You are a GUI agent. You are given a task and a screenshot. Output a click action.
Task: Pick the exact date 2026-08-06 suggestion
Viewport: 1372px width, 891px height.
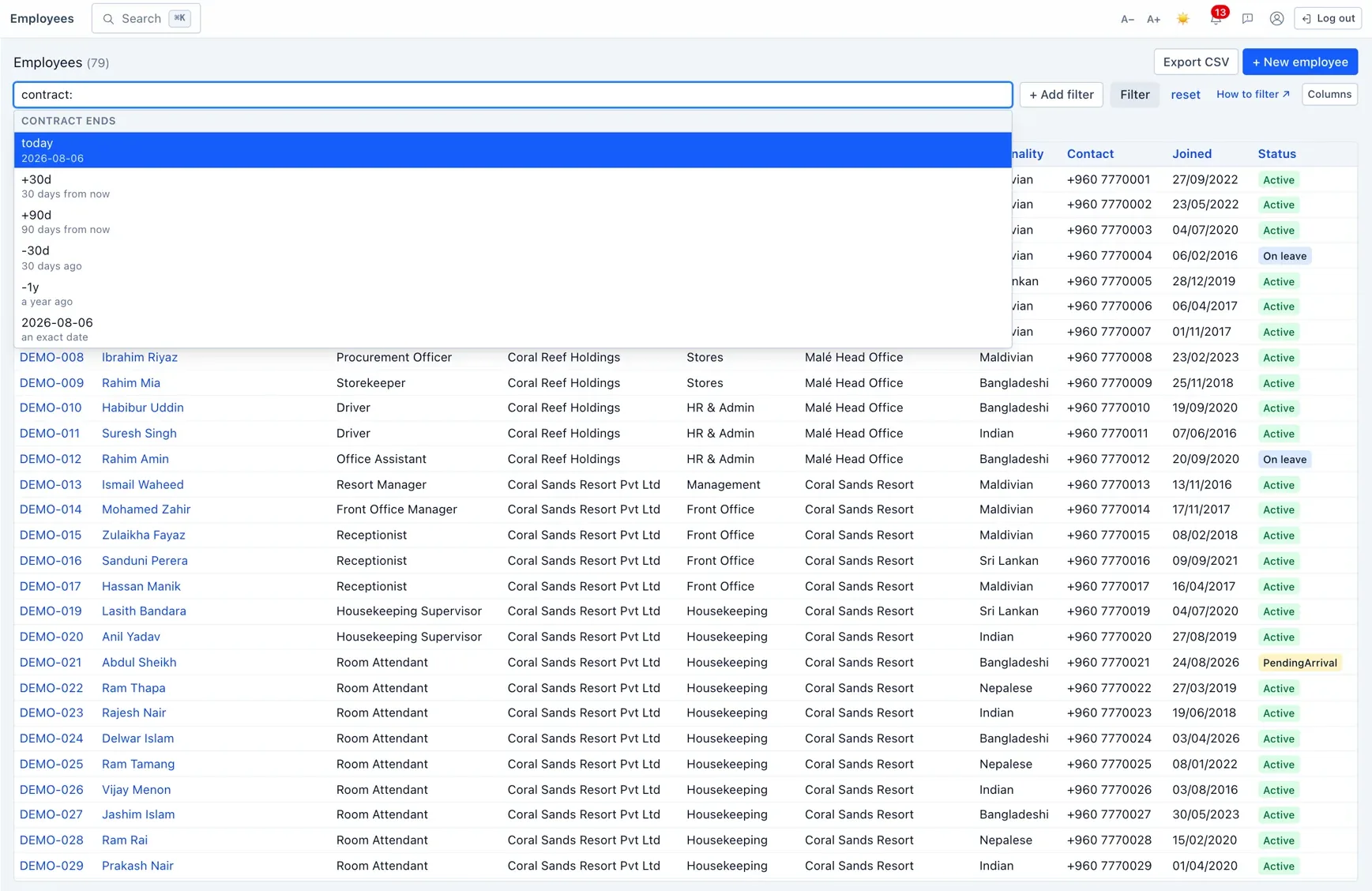coord(513,329)
